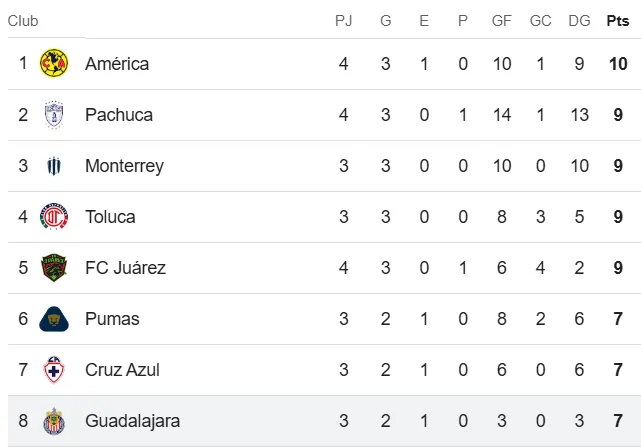Select the Toluca team name
Viewport: 641px width, 447px height.
[x=110, y=217]
